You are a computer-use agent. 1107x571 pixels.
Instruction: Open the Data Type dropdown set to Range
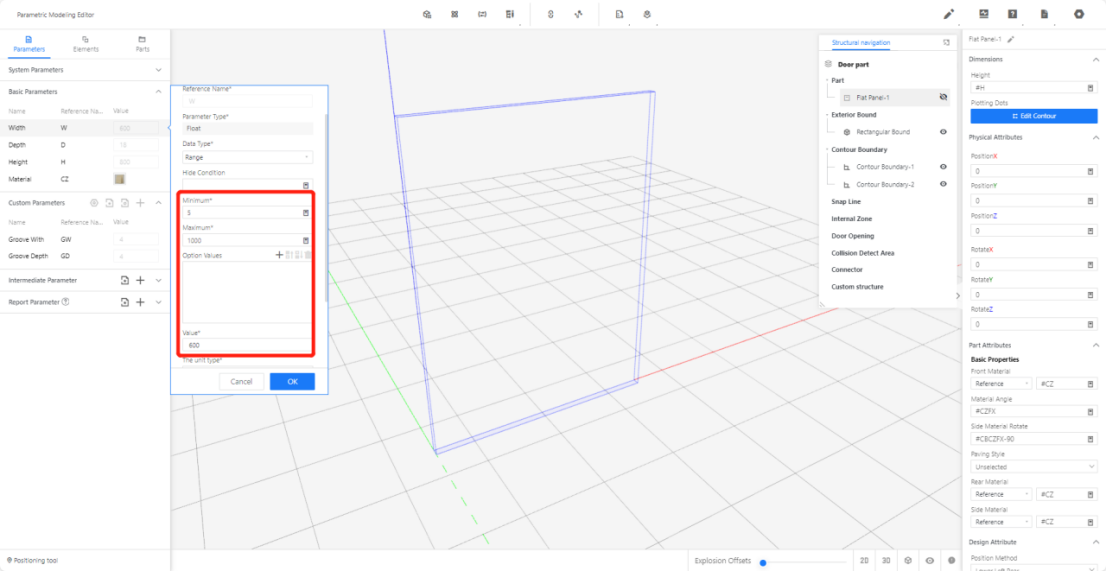point(247,157)
